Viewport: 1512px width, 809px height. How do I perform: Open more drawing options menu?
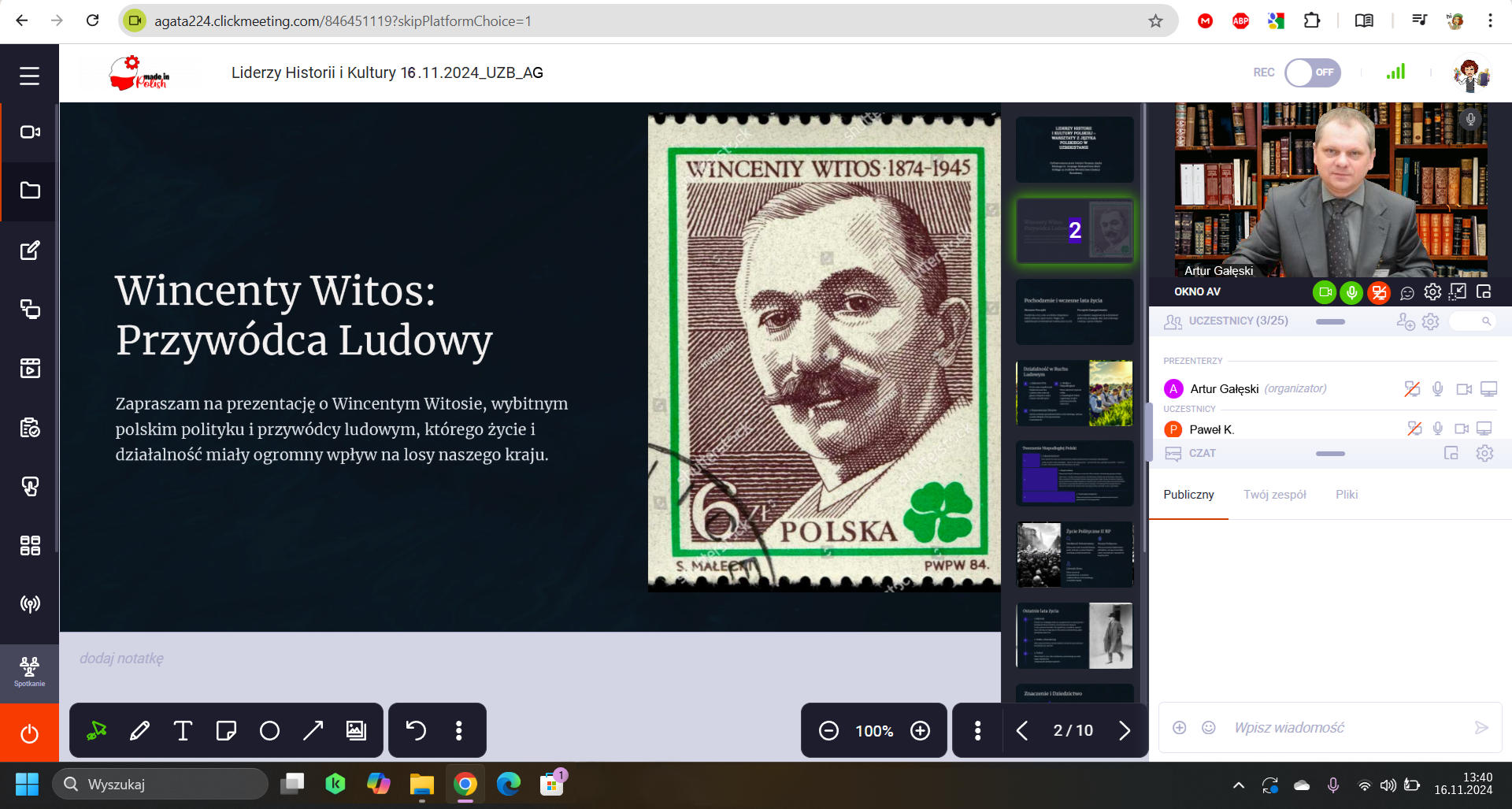(x=458, y=730)
